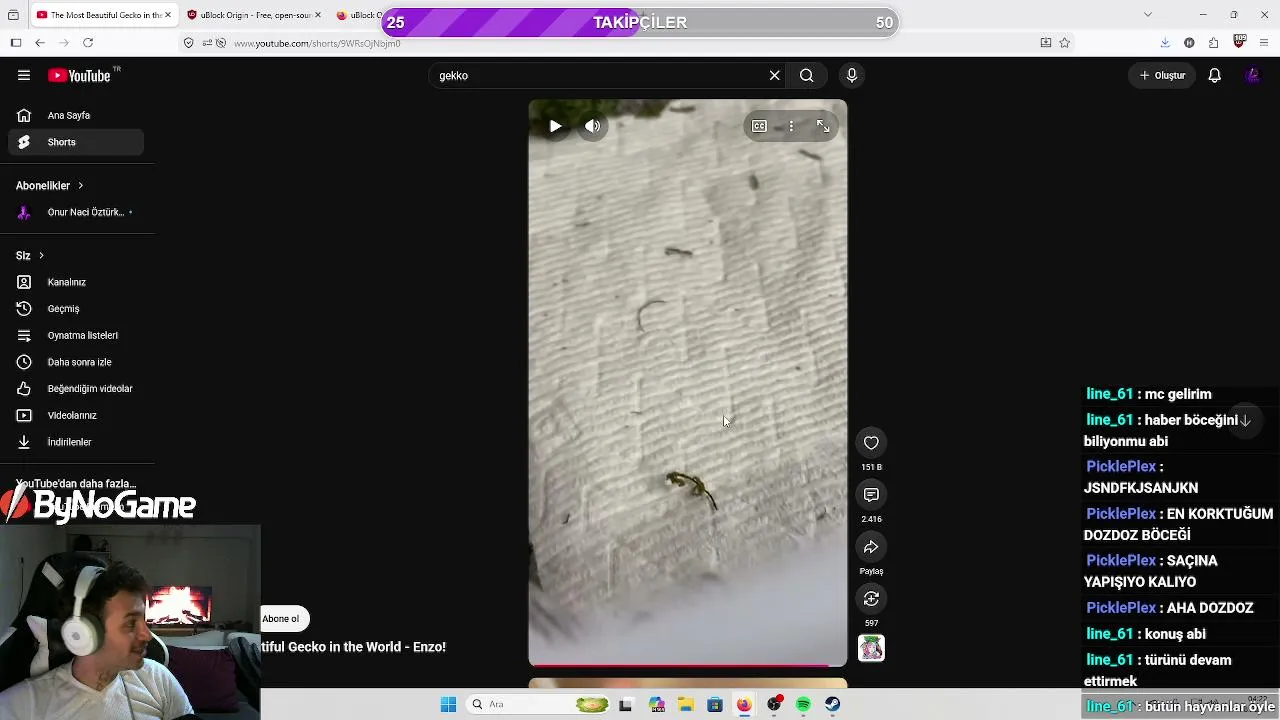Subscribe with the Abone ol button
The height and width of the screenshot is (720, 1280).
point(281,618)
